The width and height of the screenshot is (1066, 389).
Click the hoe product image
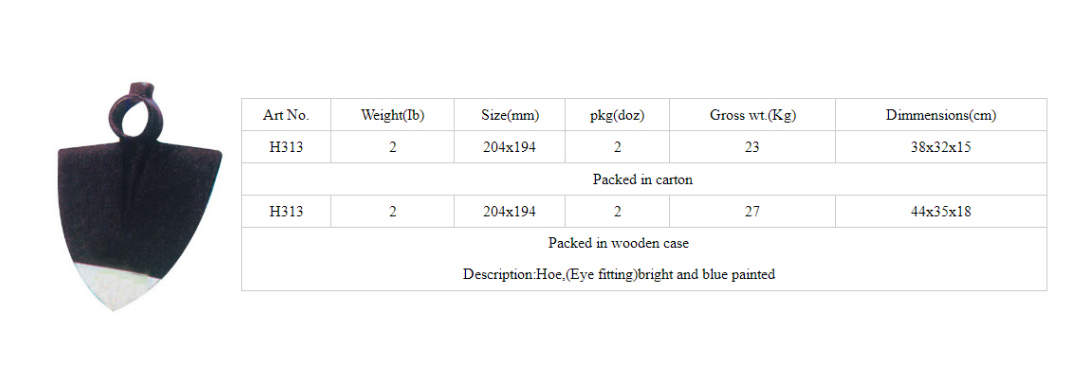[139, 196]
